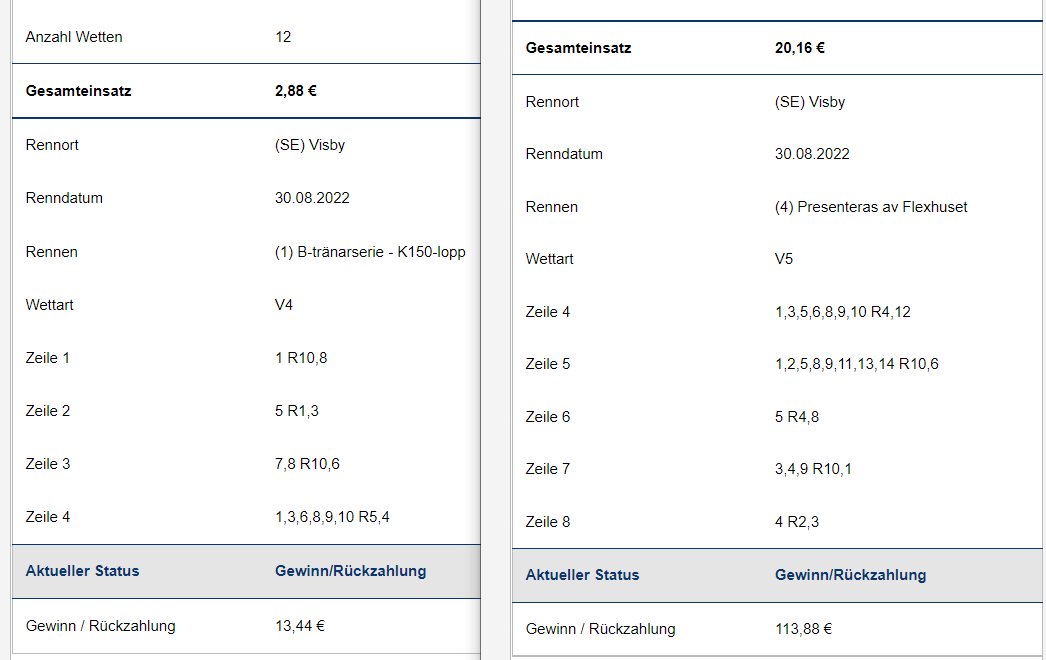Select the Anzahl Wetten value 12
The width and height of the screenshot is (1046, 660).
click(x=283, y=37)
